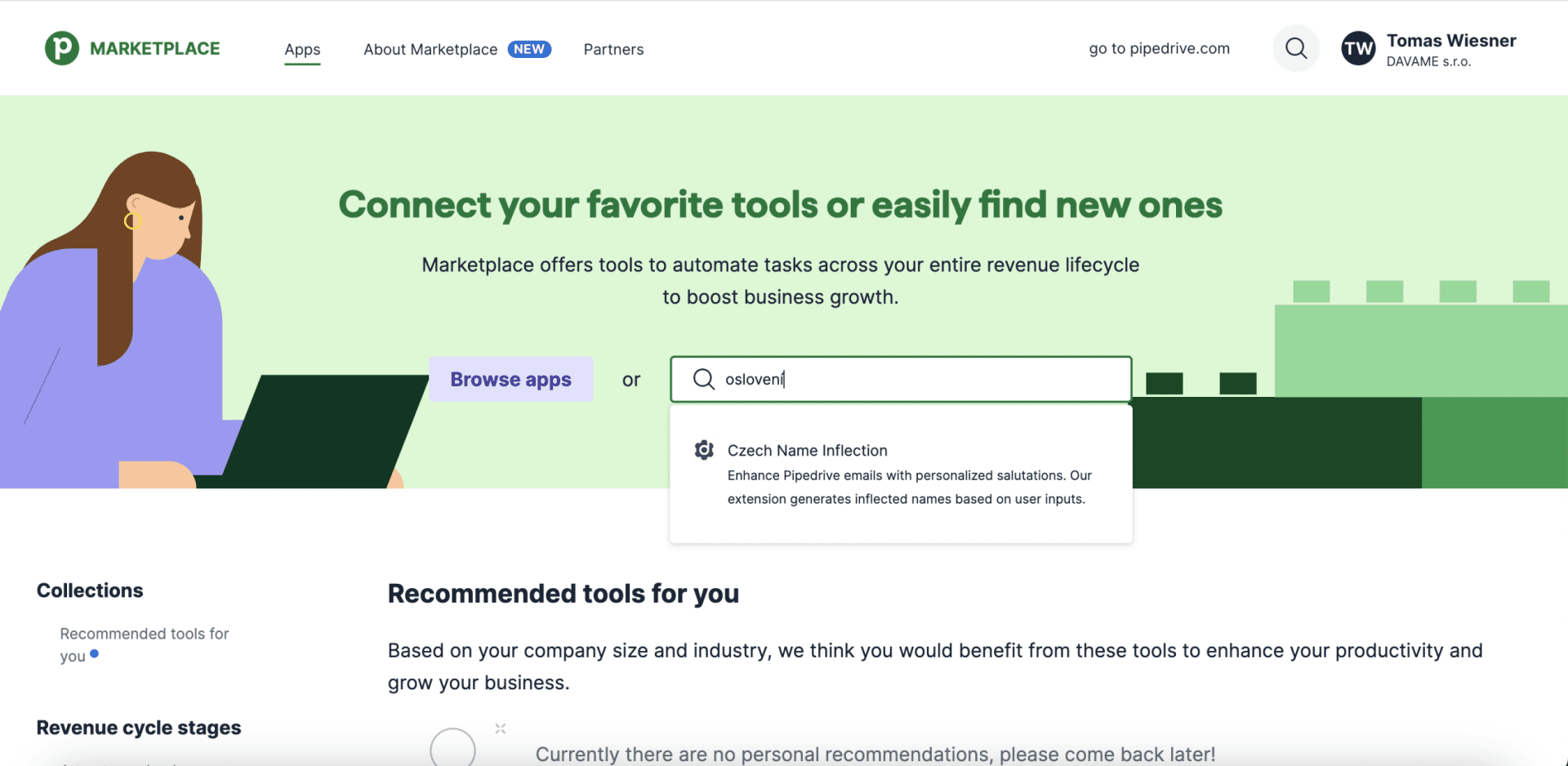Click blue dot next to Recommended tools
The width and height of the screenshot is (1568, 766).
click(x=95, y=654)
